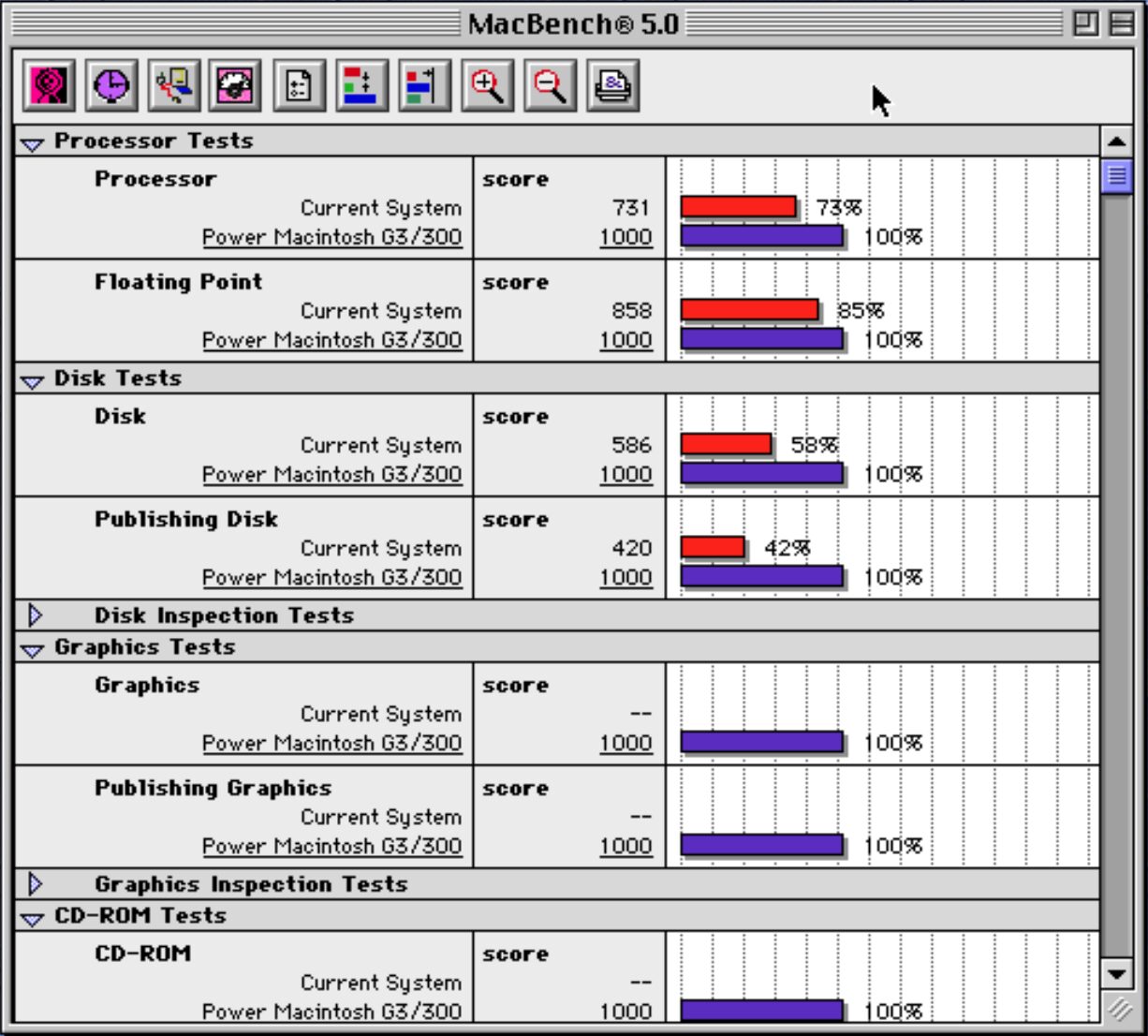Click the Processor test heading
The width and height of the screenshot is (1148, 1036).
pos(155,179)
